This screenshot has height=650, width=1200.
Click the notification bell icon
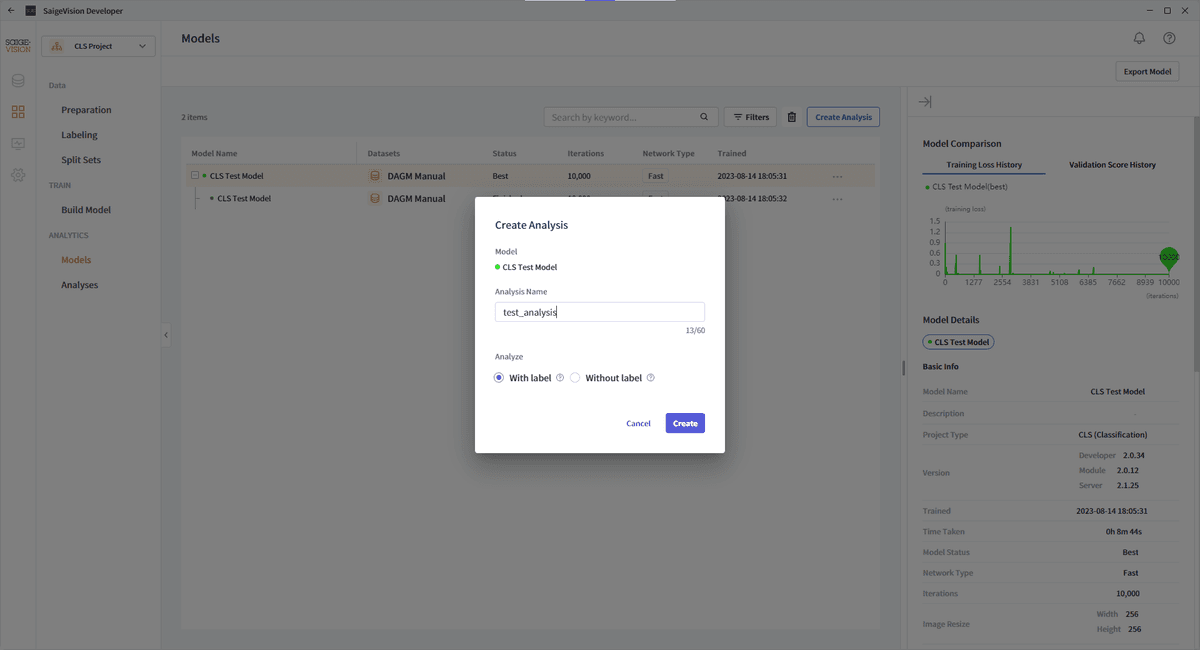click(1139, 38)
